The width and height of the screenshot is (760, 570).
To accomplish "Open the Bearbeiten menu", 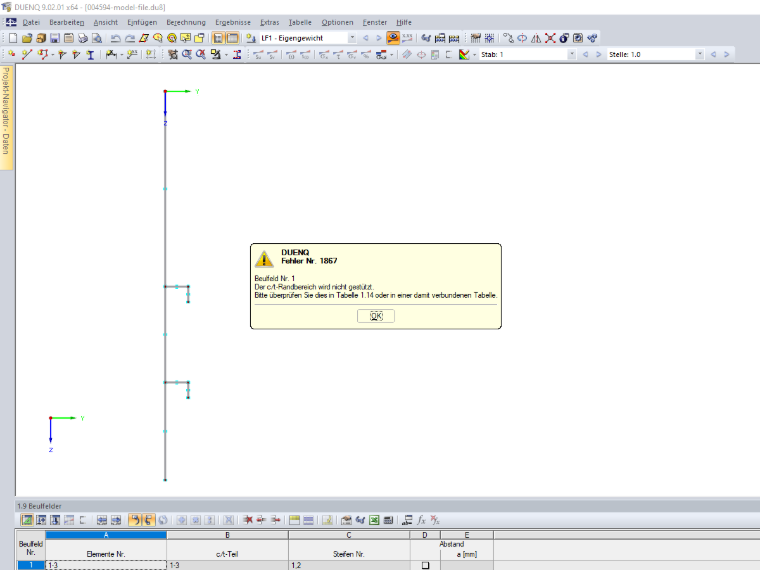I will pos(66,22).
